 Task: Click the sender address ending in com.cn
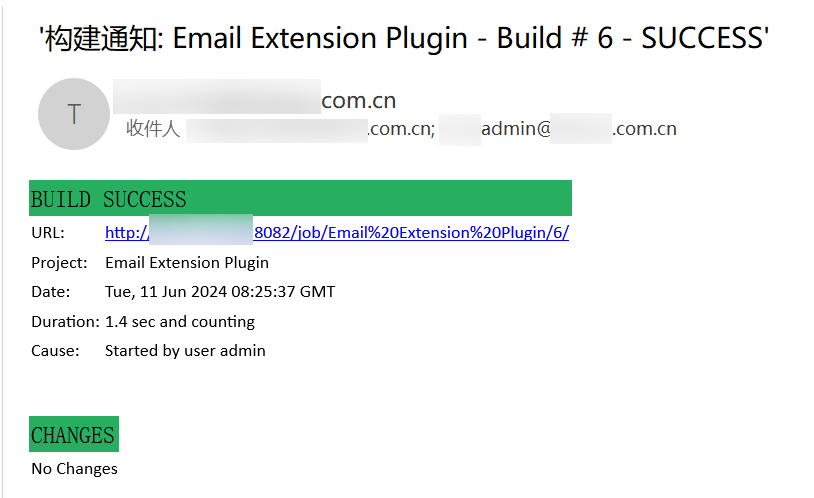pyautogui.click(x=255, y=100)
